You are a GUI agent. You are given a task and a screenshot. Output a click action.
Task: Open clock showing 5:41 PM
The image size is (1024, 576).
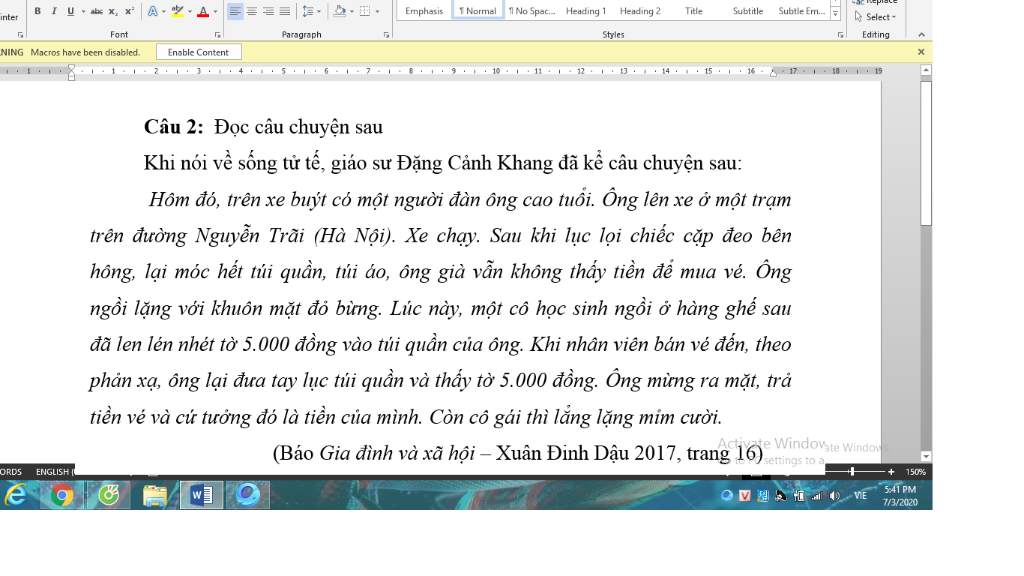coord(900,496)
